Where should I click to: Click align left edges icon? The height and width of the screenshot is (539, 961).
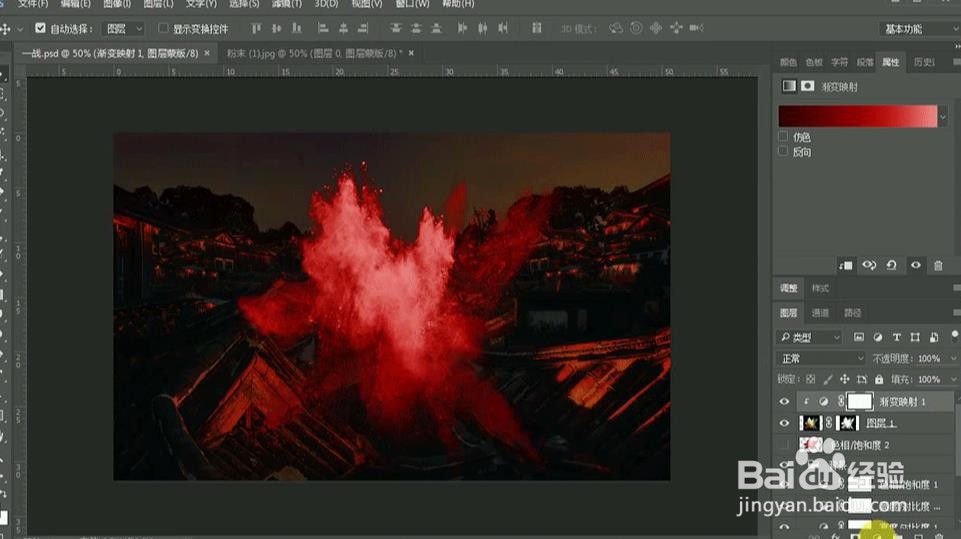pos(323,28)
